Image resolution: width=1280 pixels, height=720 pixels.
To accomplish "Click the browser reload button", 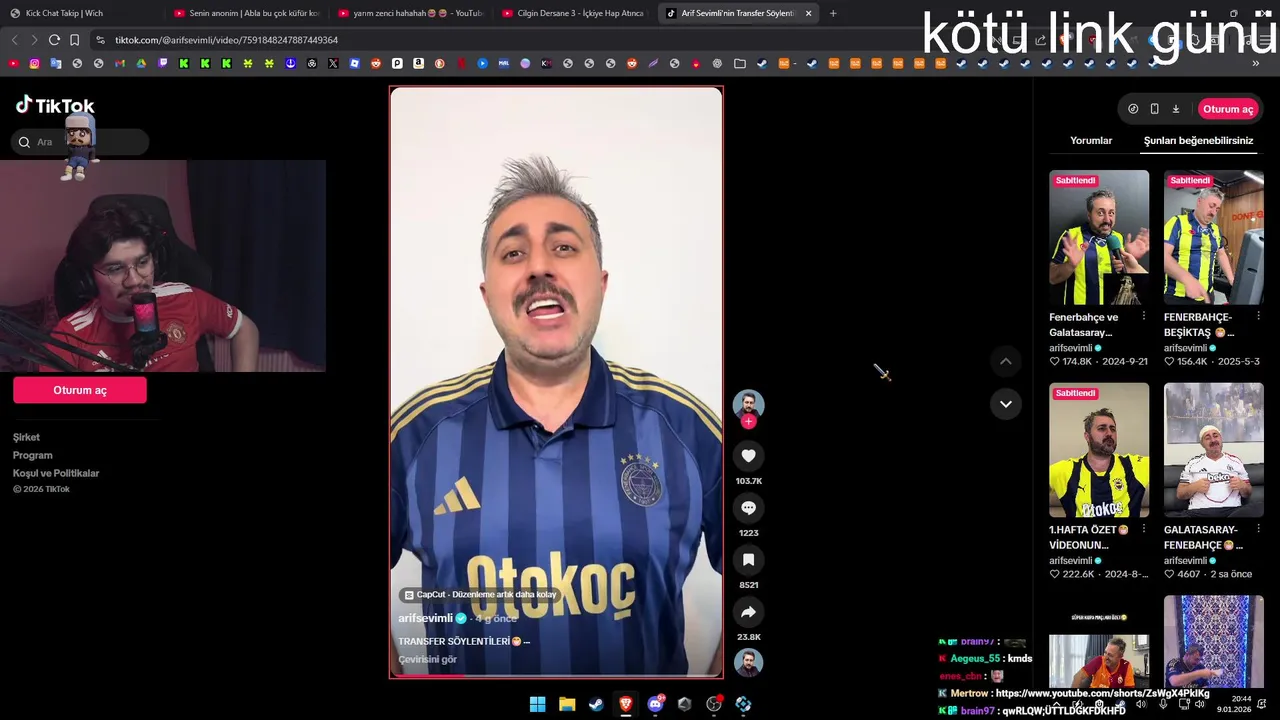I will [x=54, y=40].
